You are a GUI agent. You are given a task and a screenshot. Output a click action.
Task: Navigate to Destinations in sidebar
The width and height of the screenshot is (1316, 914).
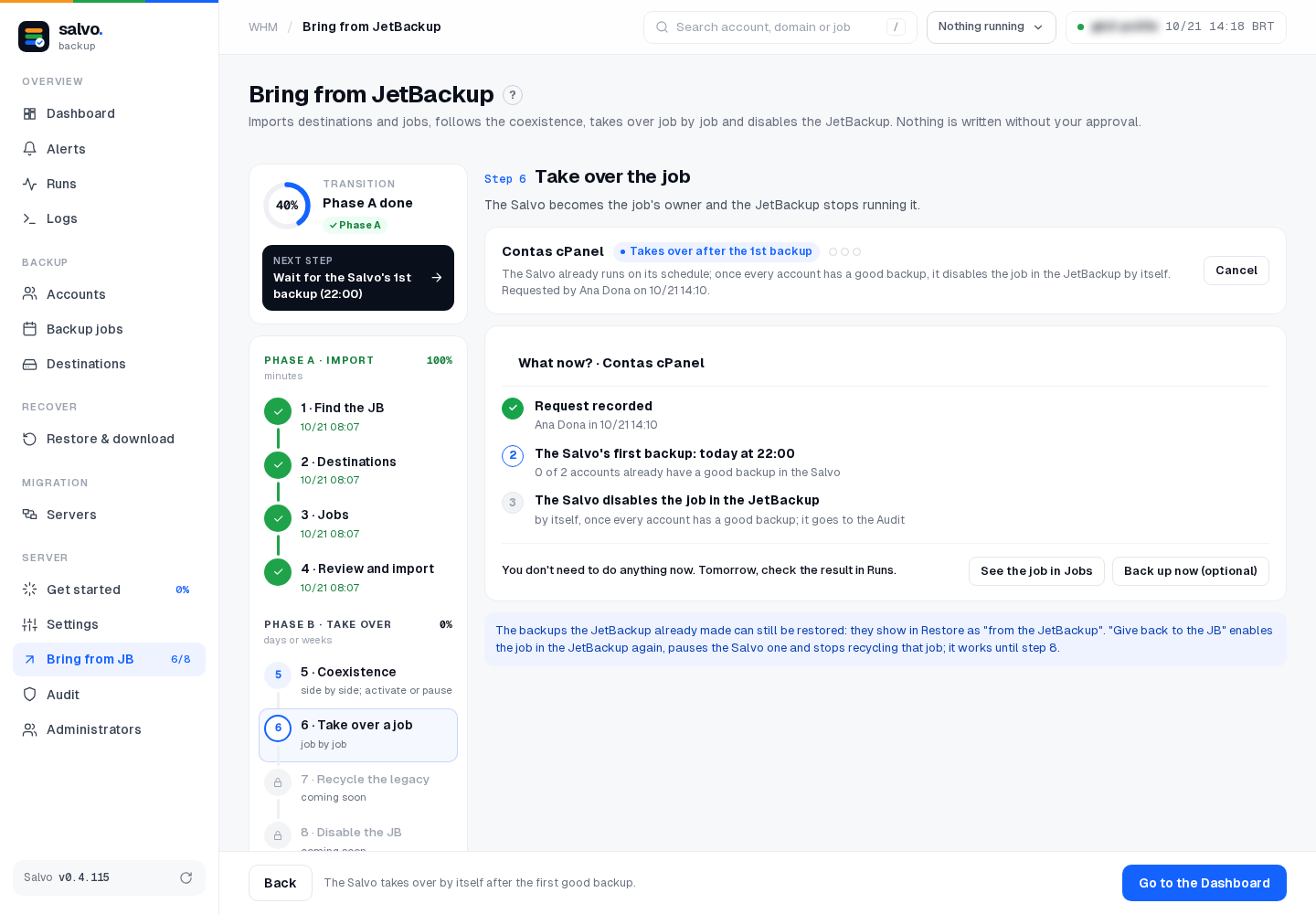click(x=109, y=364)
